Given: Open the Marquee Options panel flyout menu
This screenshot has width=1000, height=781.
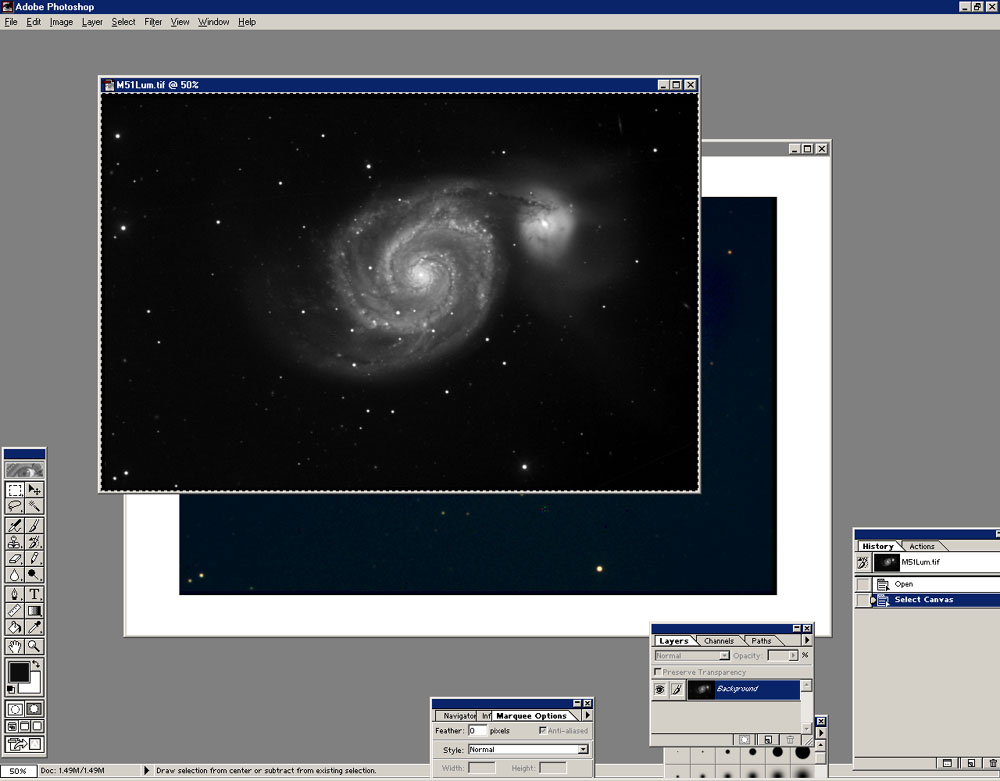Looking at the screenshot, I should (587, 715).
